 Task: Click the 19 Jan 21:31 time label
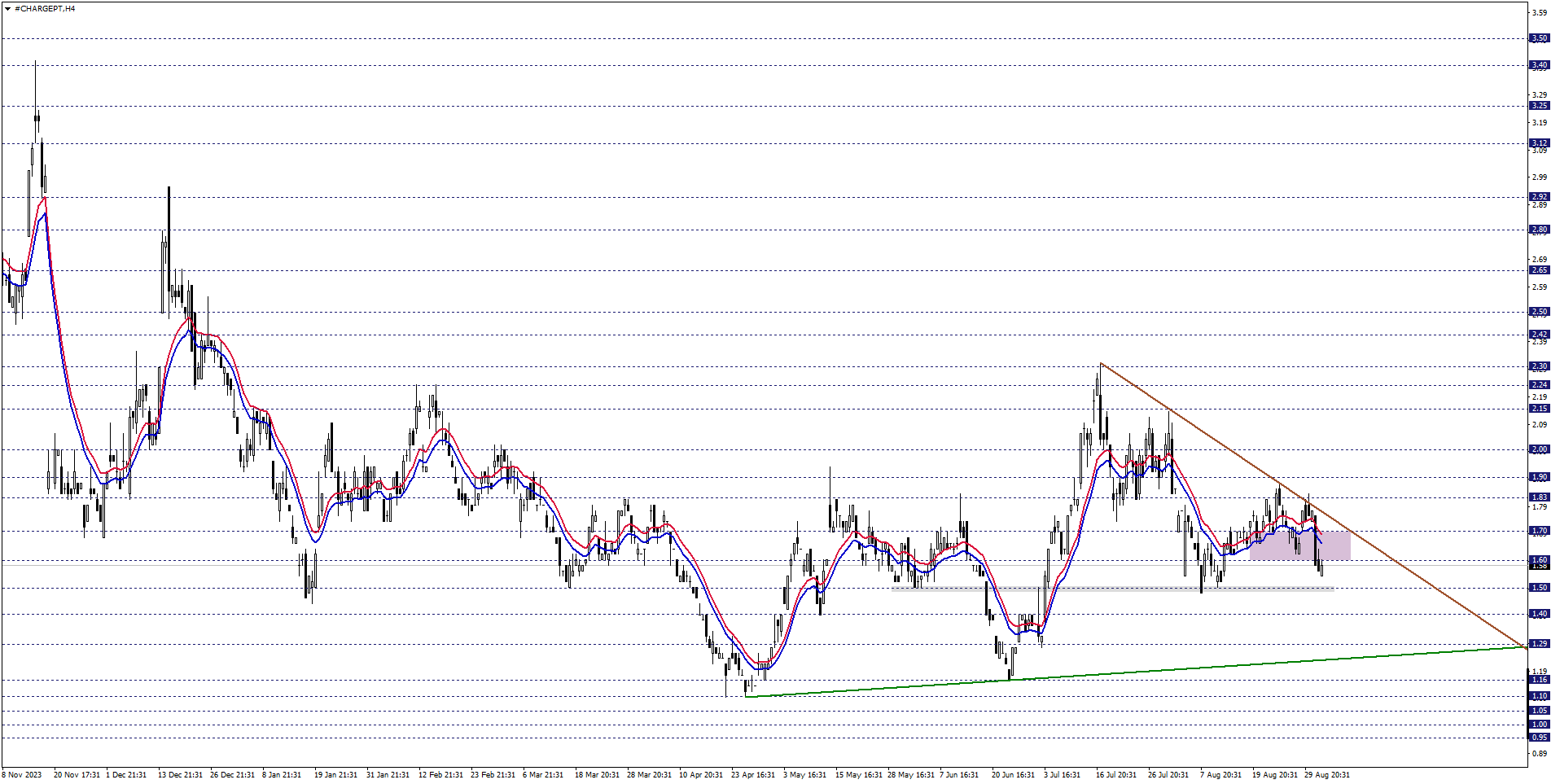coord(336,775)
